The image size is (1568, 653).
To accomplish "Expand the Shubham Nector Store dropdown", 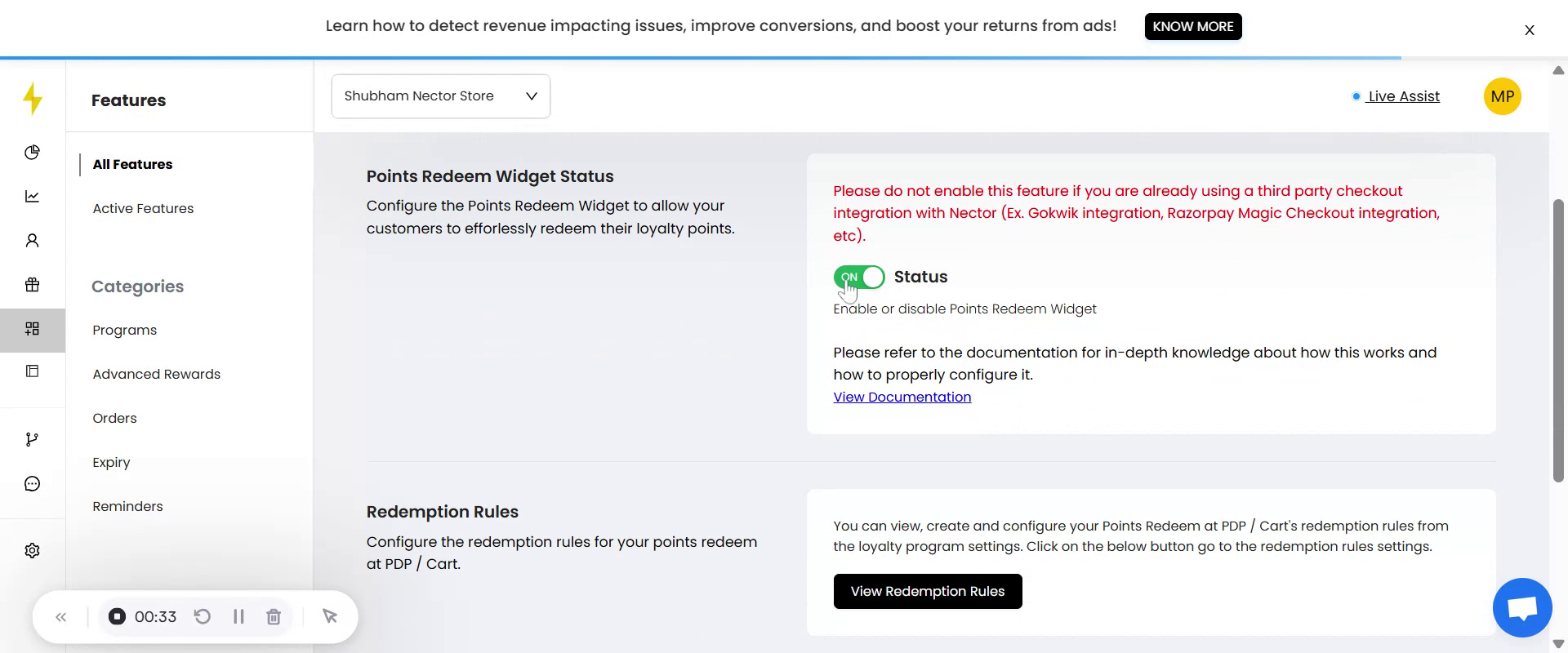I will coord(440,96).
